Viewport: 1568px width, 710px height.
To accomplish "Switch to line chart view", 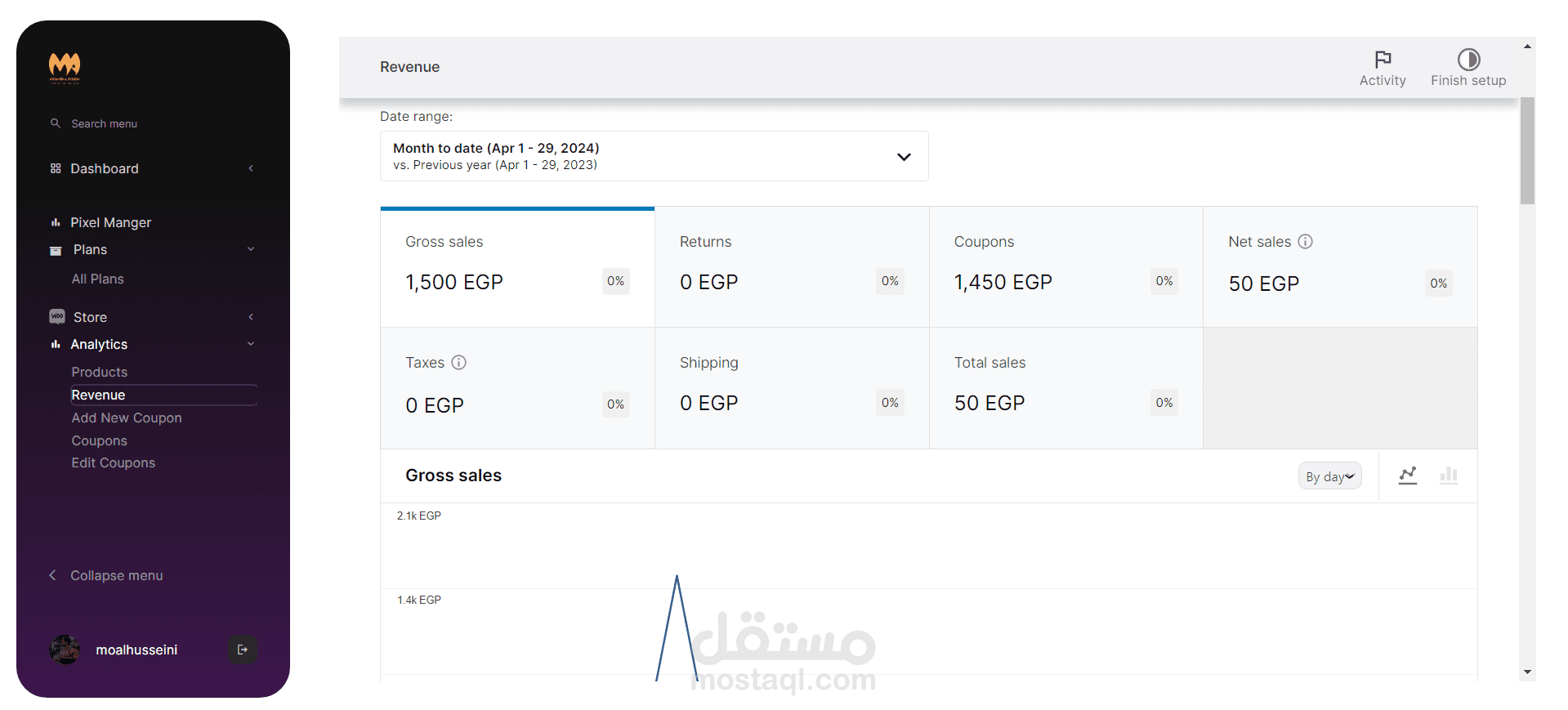I will pyautogui.click(x=1407, y=476).
